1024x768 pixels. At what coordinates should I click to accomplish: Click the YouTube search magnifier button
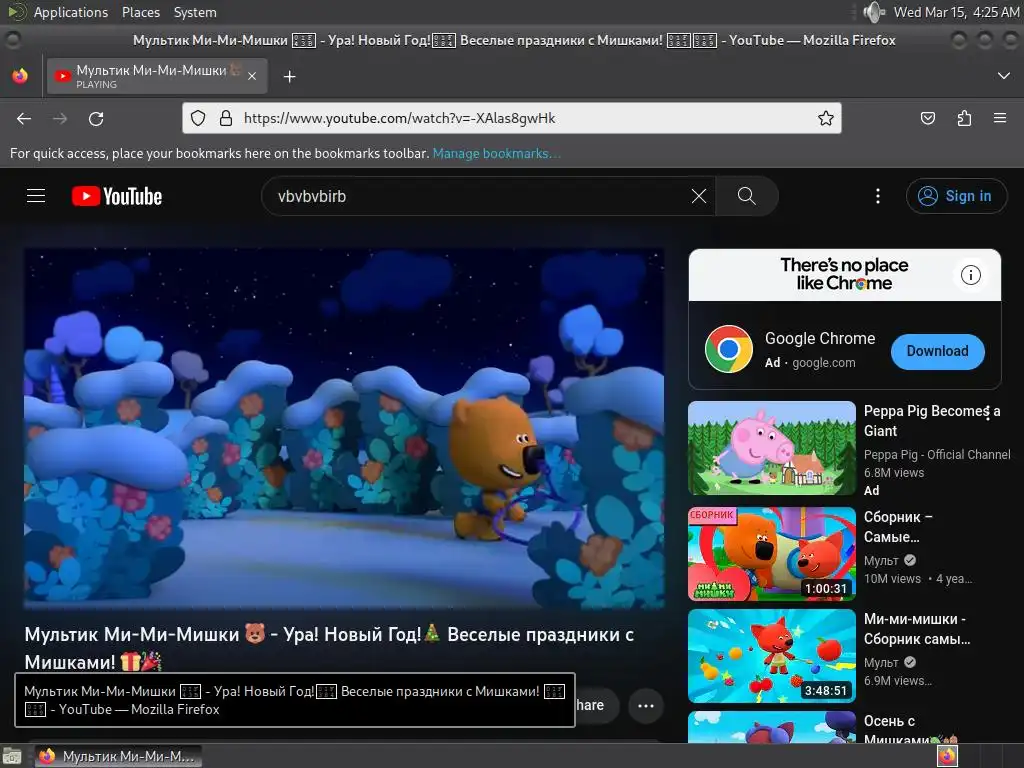pyautogui.click(x=746, y=196)
